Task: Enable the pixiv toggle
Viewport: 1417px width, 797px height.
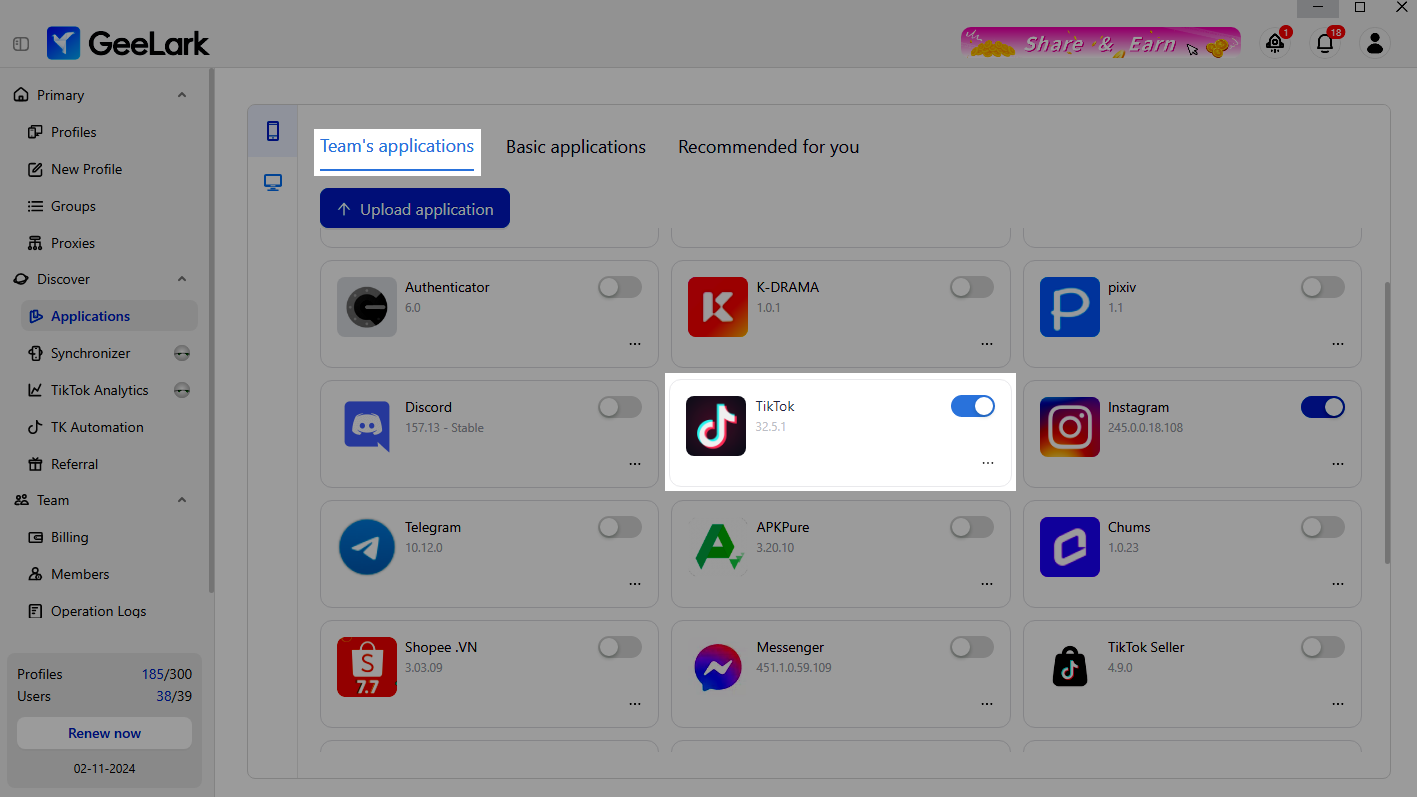Action: [1323, 287]
